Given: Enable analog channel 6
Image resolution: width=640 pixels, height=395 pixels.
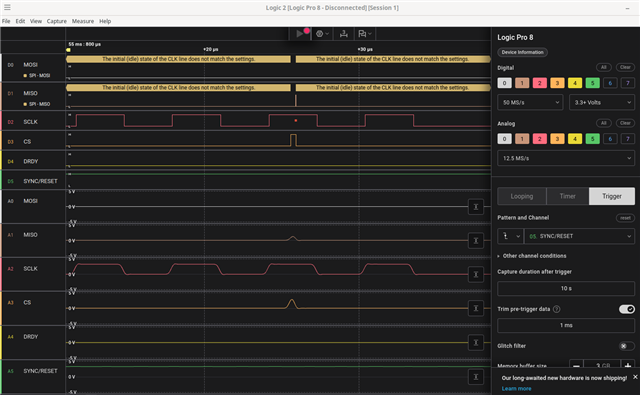Looking at the screenshot, I should [610, 139].
